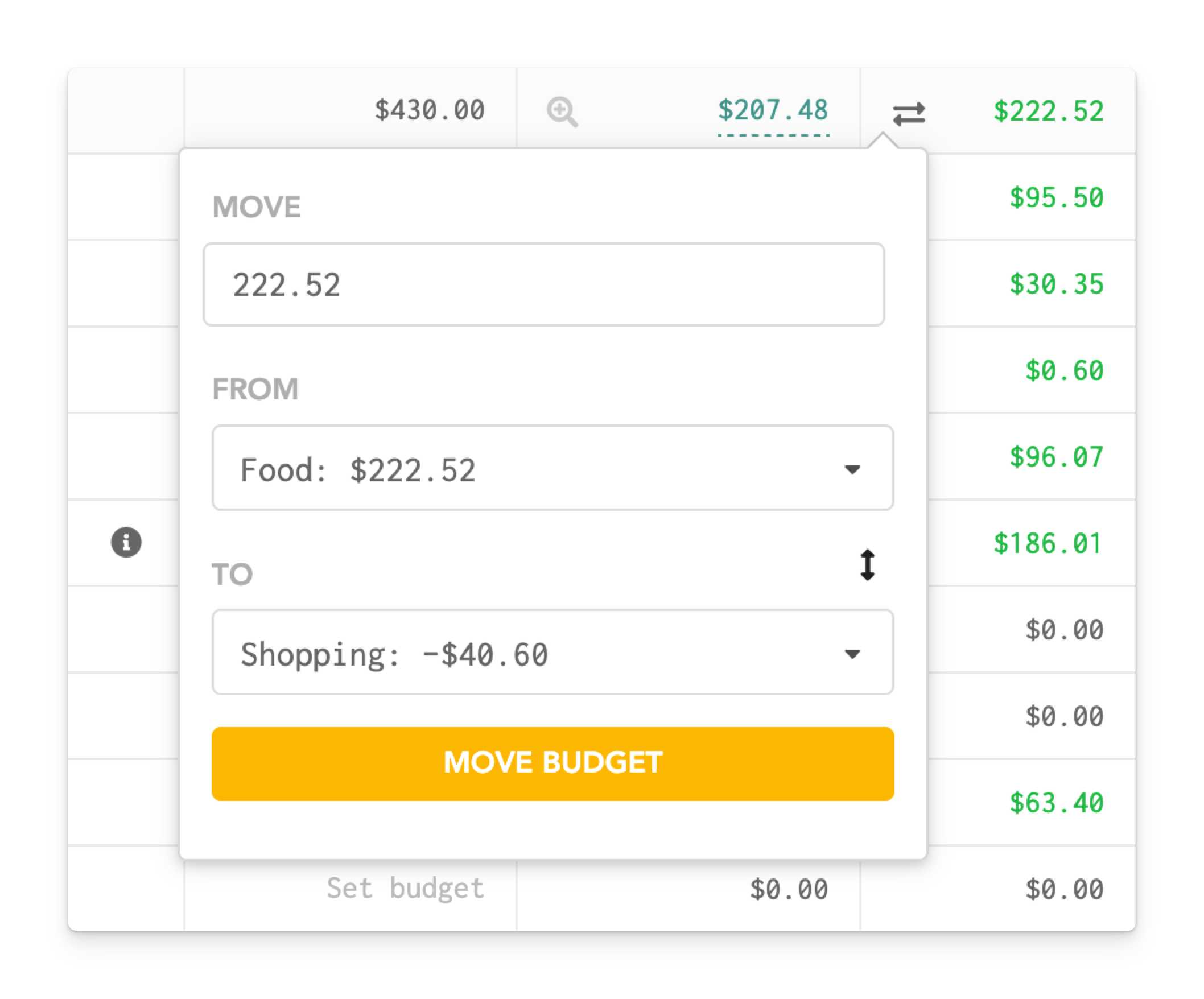Click the Set budget placeholder field
The image size is (1204, 999).
tap(405, 889)
